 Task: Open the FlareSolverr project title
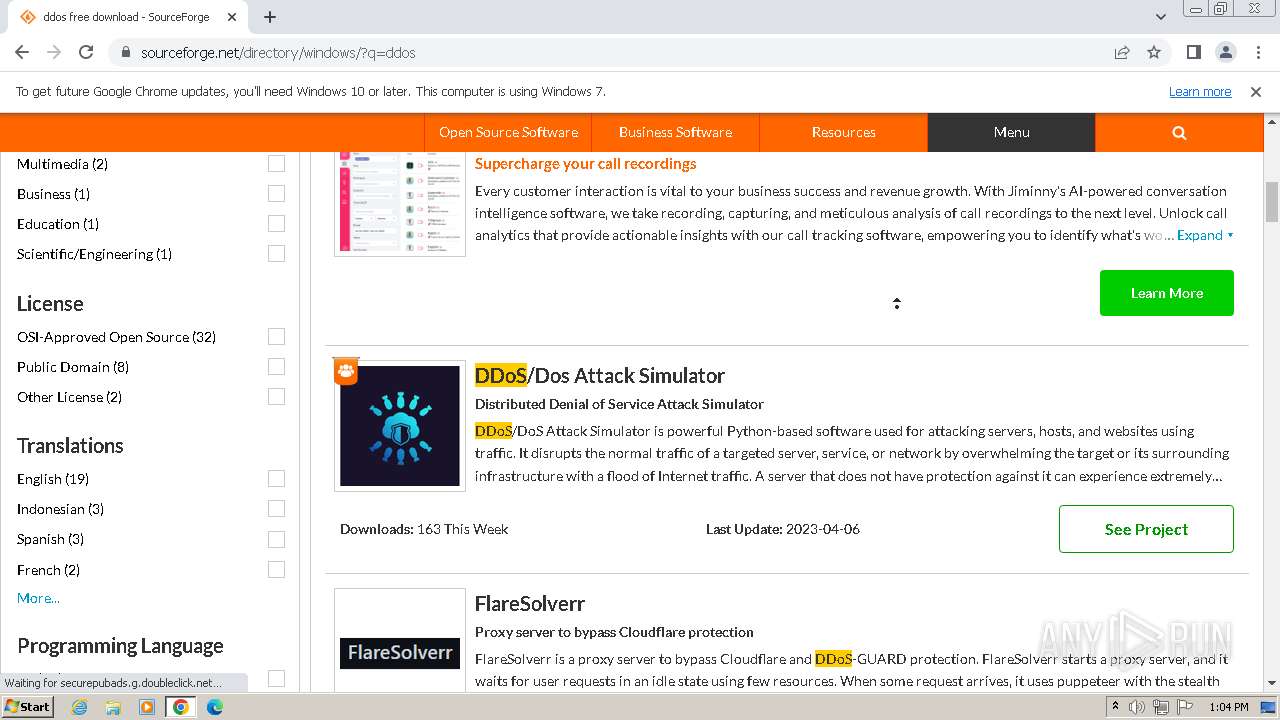pos(530,603)
